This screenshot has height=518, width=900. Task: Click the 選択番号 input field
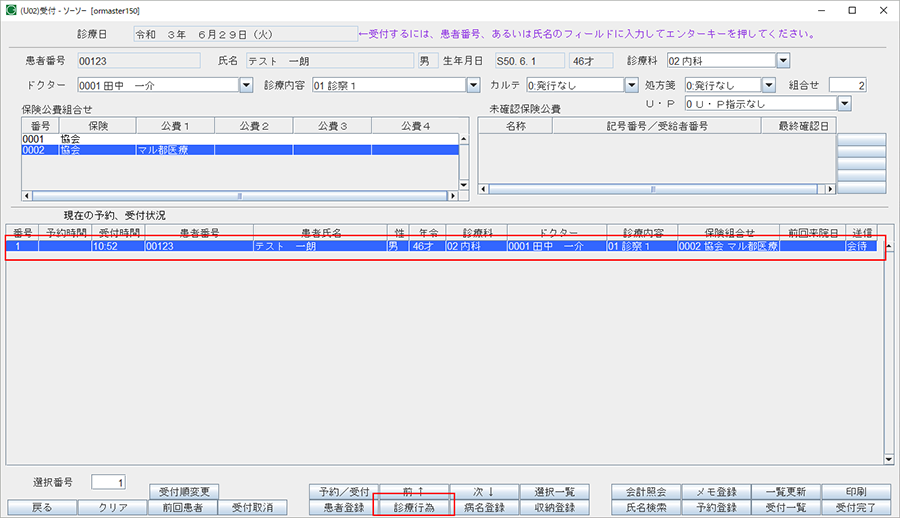[108, 482]
